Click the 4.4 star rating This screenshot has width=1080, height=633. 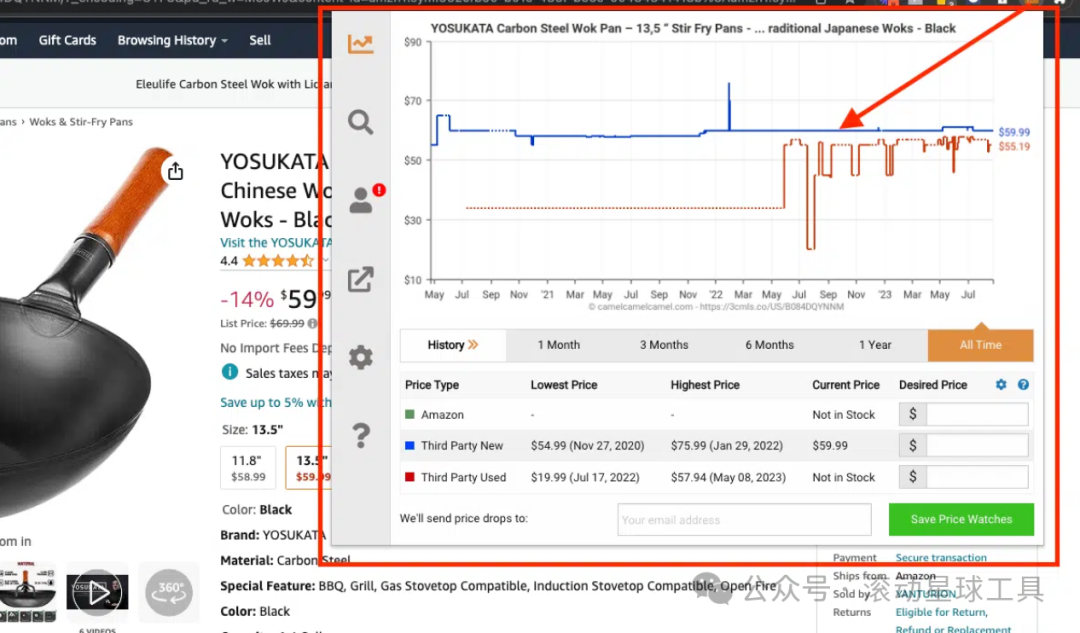pos(267,261)
